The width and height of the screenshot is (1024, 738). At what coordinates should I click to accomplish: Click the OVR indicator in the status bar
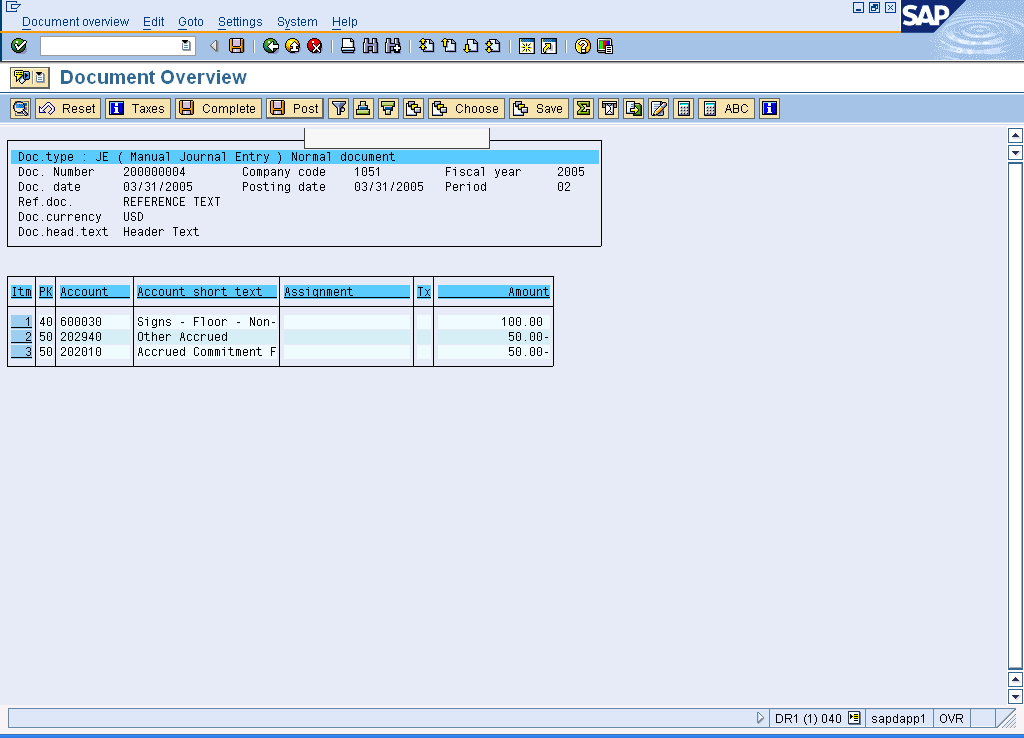(x=952, y=718)
